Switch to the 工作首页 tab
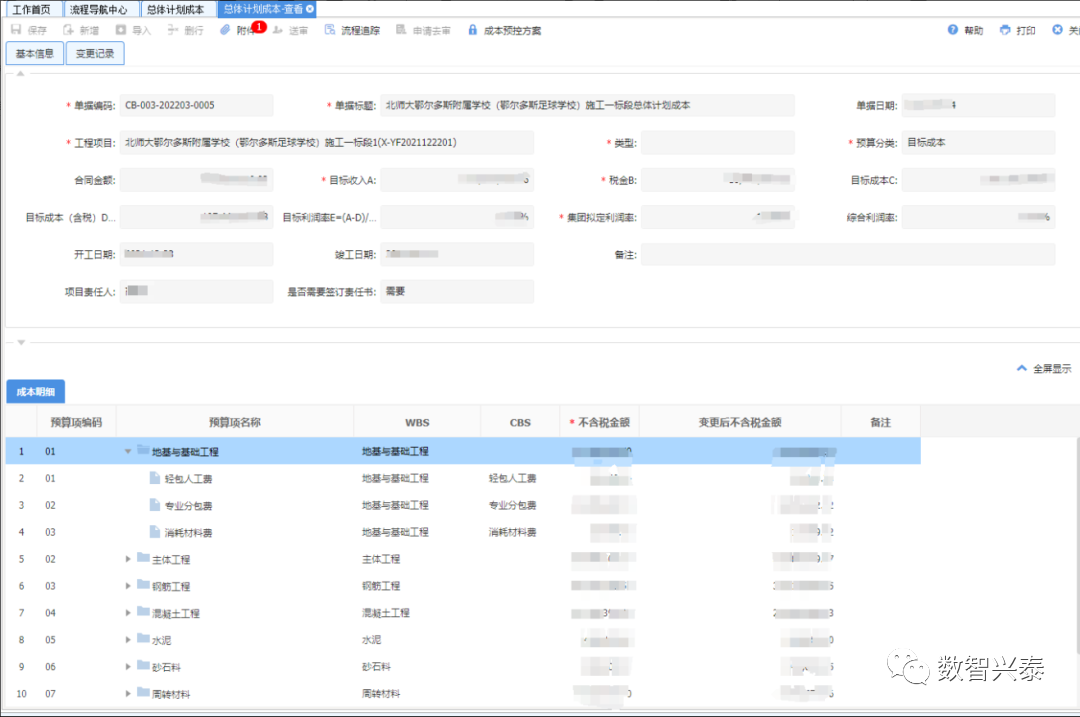Viewport: 1080px width, 717px height. [31, 9]
